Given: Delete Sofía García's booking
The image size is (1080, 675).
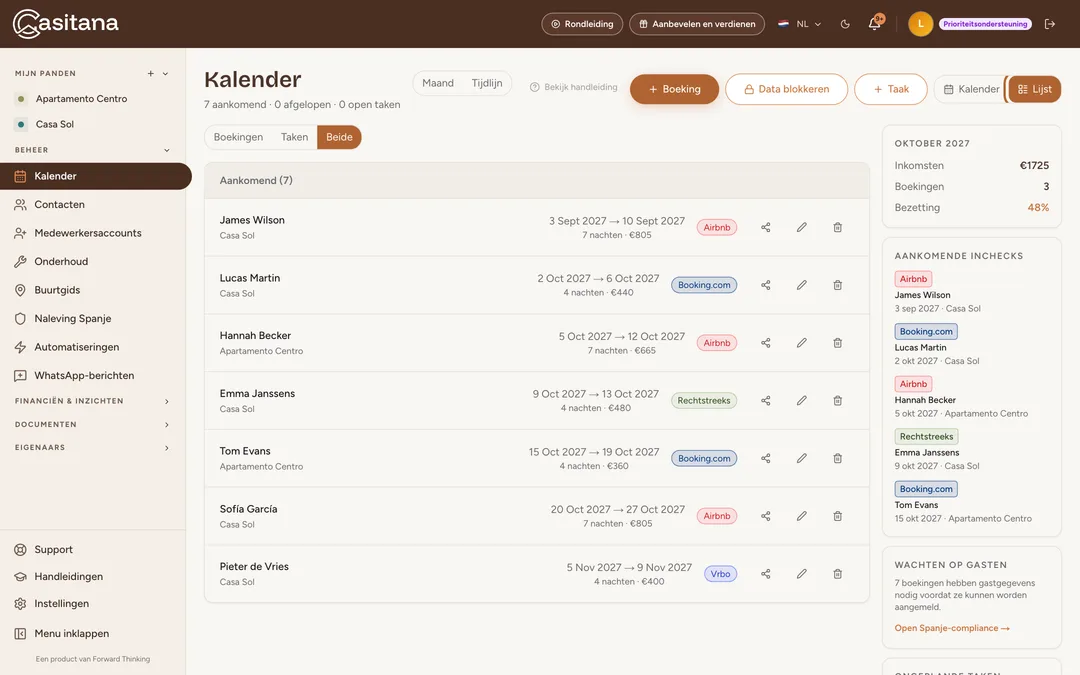Looking at the screenshot, I should pyautogui.click(x=838, y=516).
